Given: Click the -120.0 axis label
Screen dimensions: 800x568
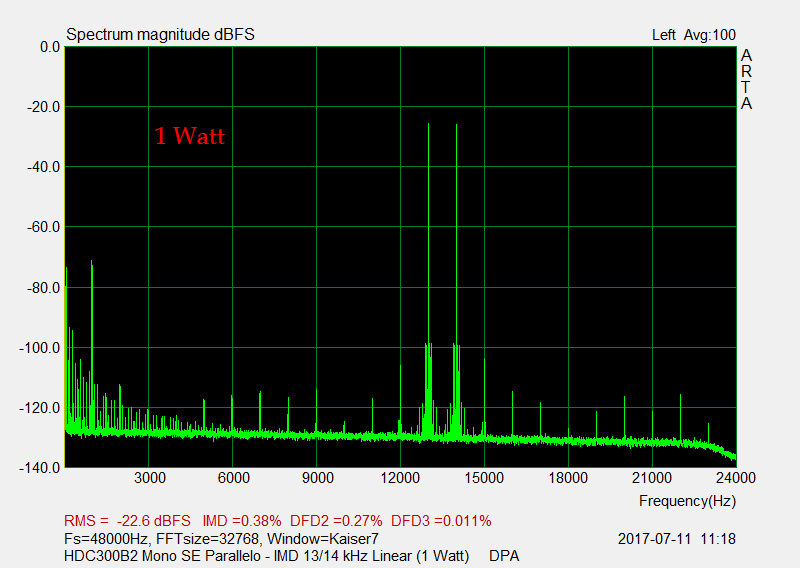Looking at the screenshot, I should 40,408.
